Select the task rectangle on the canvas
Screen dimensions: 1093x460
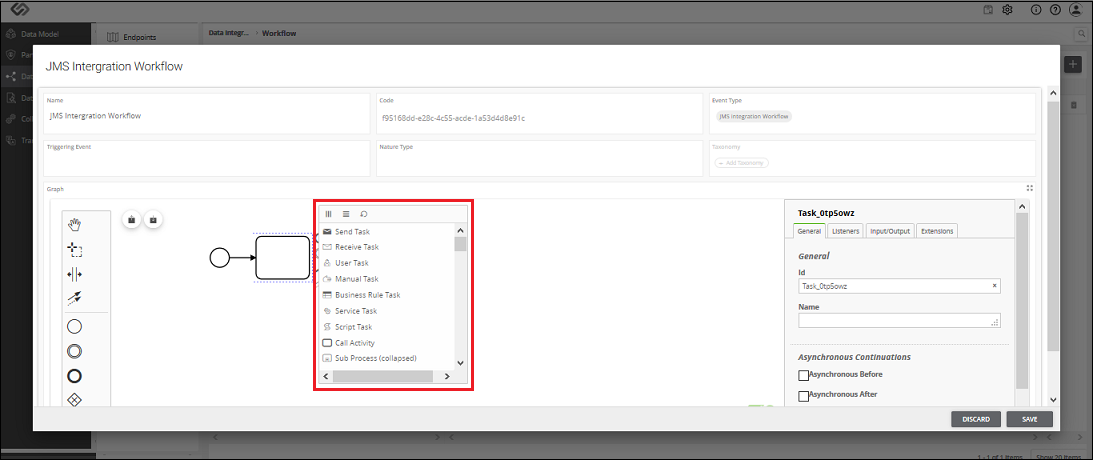click(282, 258)
